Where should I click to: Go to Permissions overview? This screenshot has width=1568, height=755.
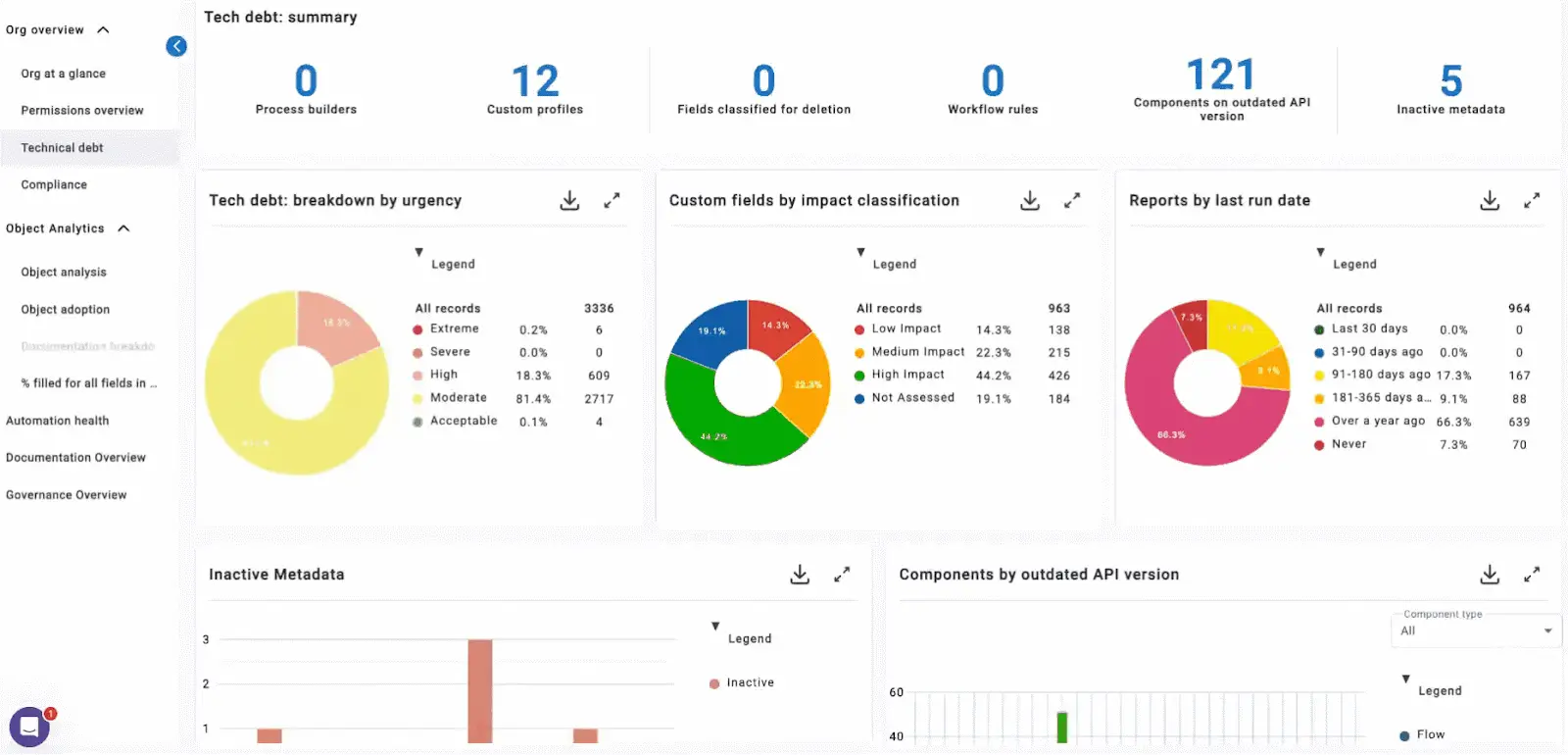(82, 111)
